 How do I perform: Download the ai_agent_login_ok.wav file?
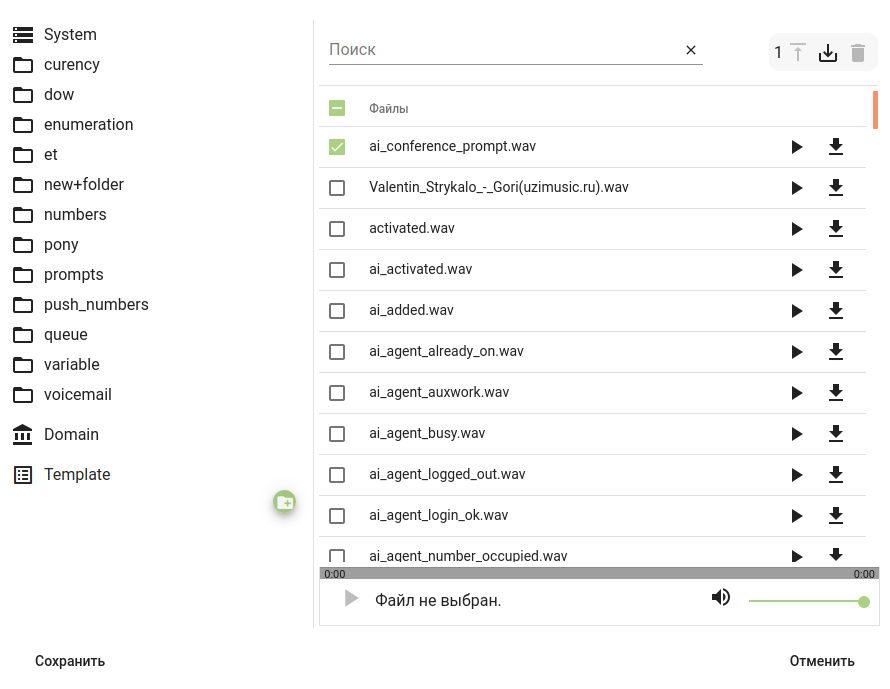[836, 516]
